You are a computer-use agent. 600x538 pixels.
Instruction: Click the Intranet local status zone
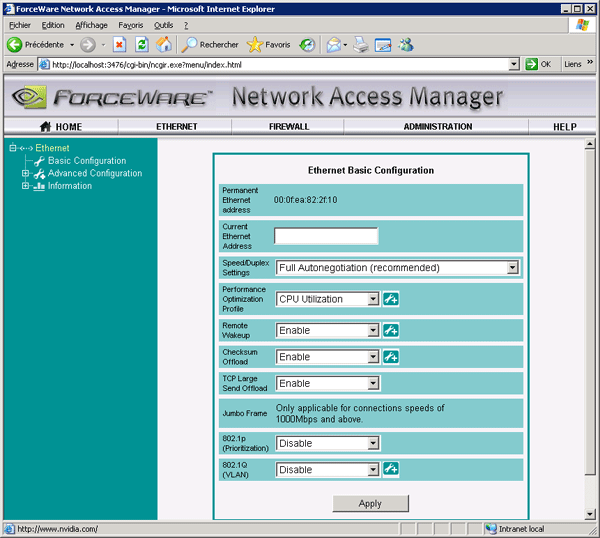pyautogui.click(x=517, y=529)
